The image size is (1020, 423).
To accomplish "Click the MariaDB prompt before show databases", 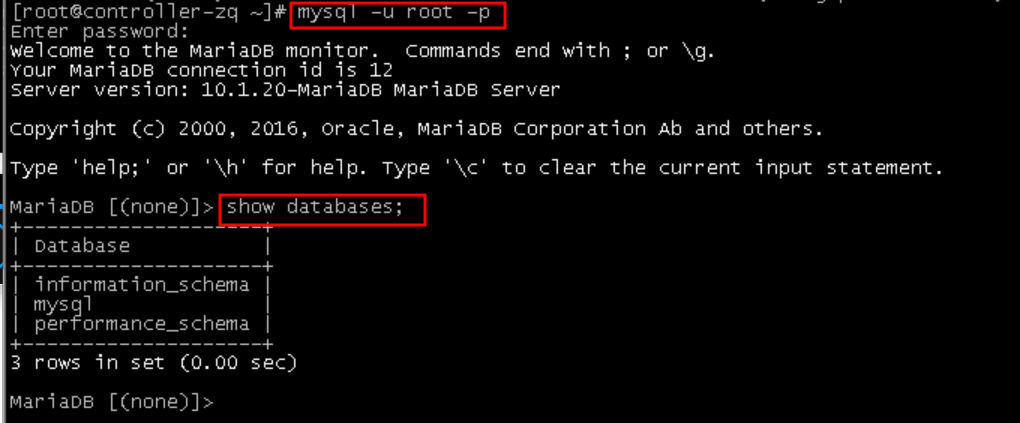I will tap(112, 208).
